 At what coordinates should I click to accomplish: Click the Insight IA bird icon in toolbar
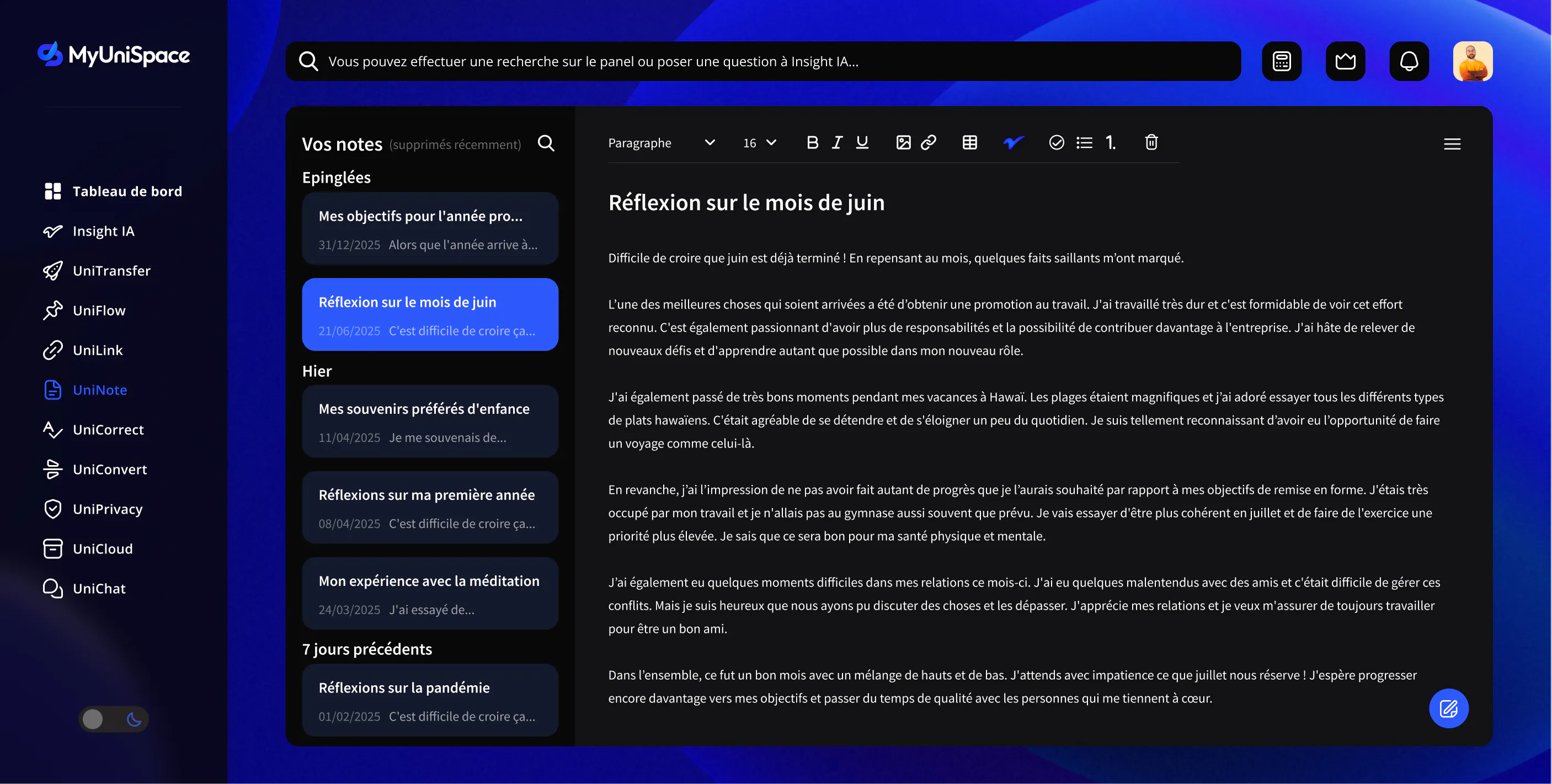tap(1013, 142)
